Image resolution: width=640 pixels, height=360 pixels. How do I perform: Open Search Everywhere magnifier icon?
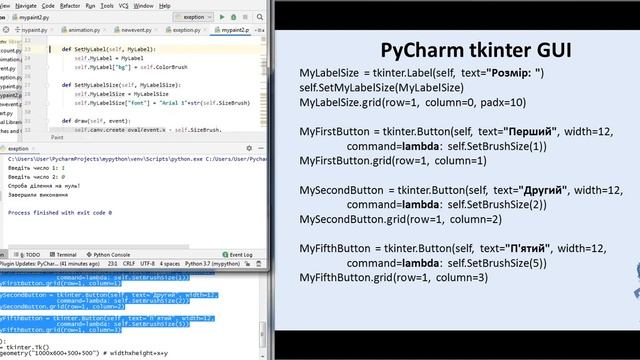260,17
